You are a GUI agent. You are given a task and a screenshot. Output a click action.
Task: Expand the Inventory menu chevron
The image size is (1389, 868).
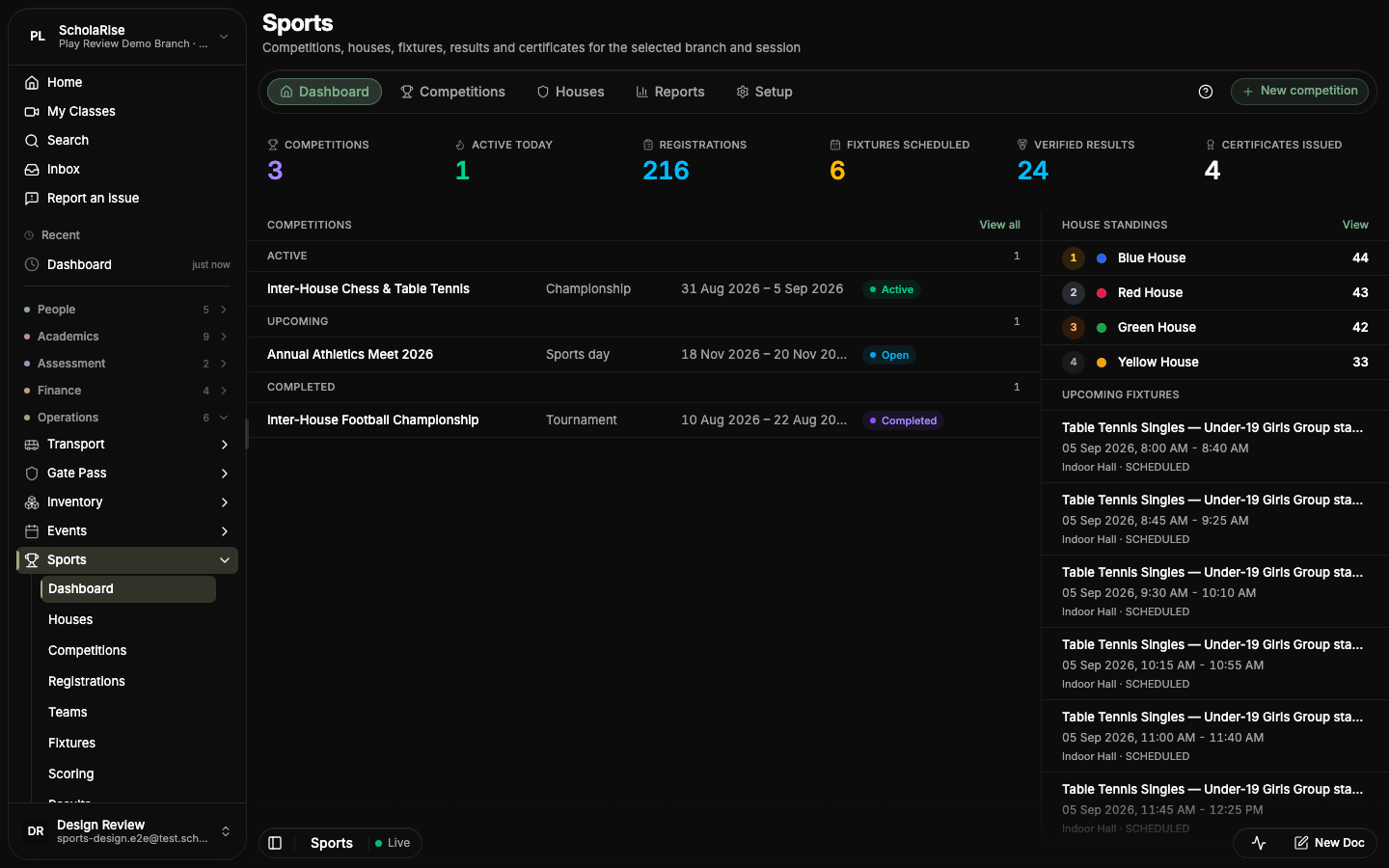point(225,502)
